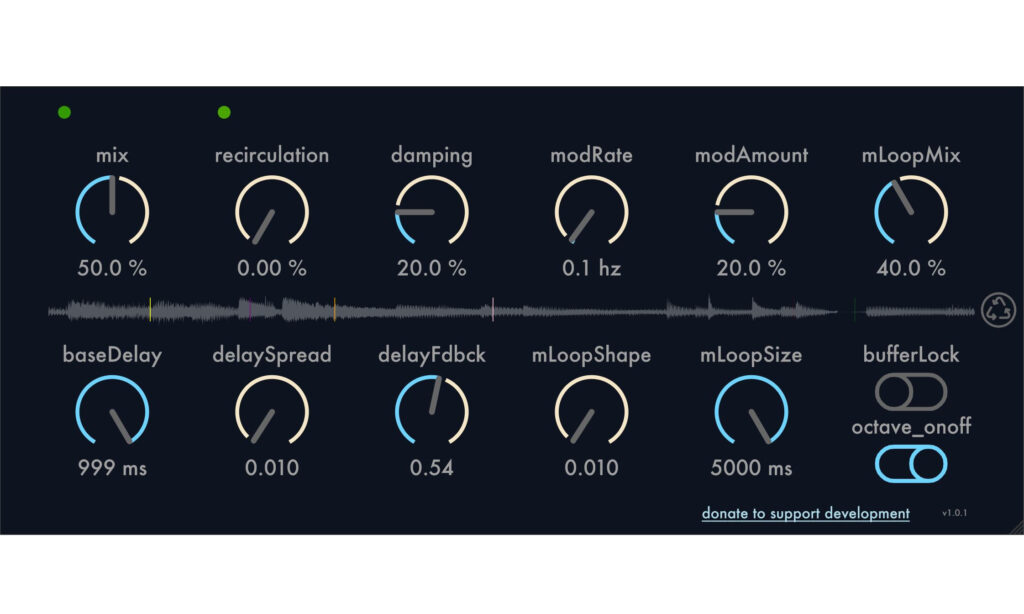Viewport: 1024px width, 614px height.
Task: Click the v1.0.1 version label
Action: (x=955, y=513)
